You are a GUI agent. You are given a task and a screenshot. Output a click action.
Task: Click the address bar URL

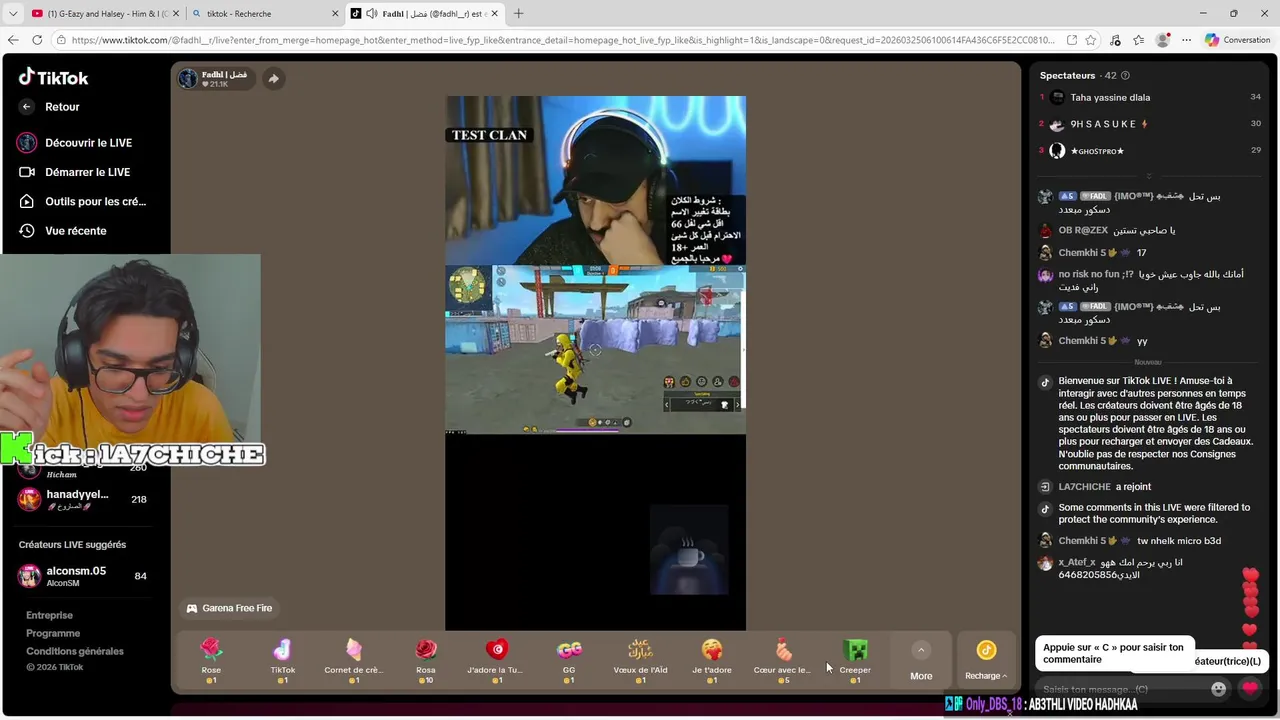click(x=563, y=40)
